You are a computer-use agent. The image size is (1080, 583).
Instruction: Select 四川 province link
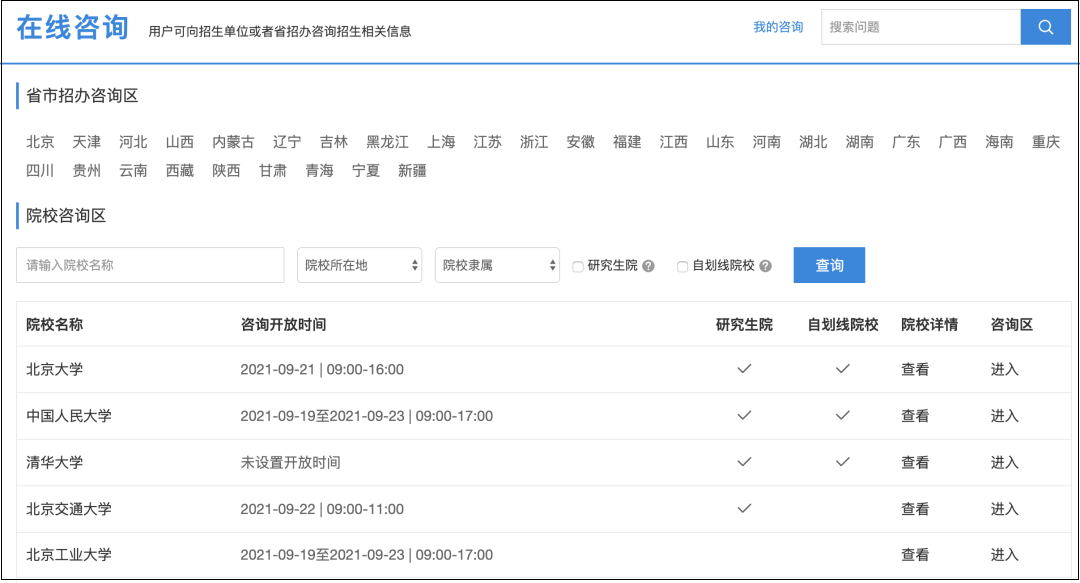click(40, 171)
